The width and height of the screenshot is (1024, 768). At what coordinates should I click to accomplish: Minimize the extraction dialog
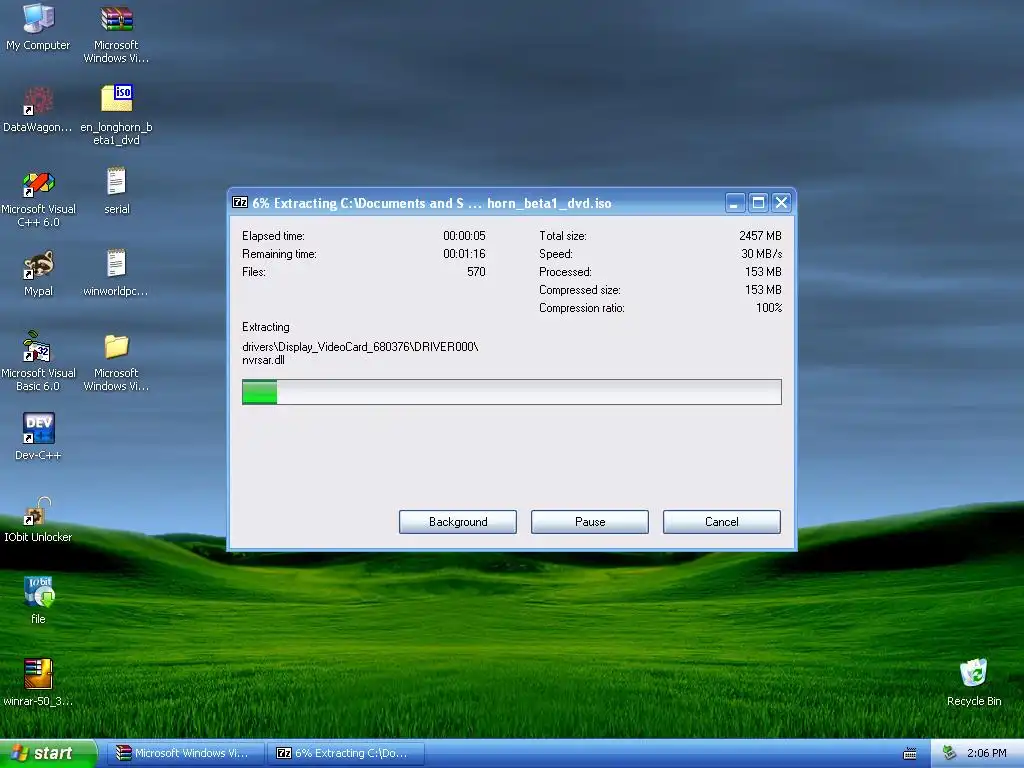[x=735, y=203]
